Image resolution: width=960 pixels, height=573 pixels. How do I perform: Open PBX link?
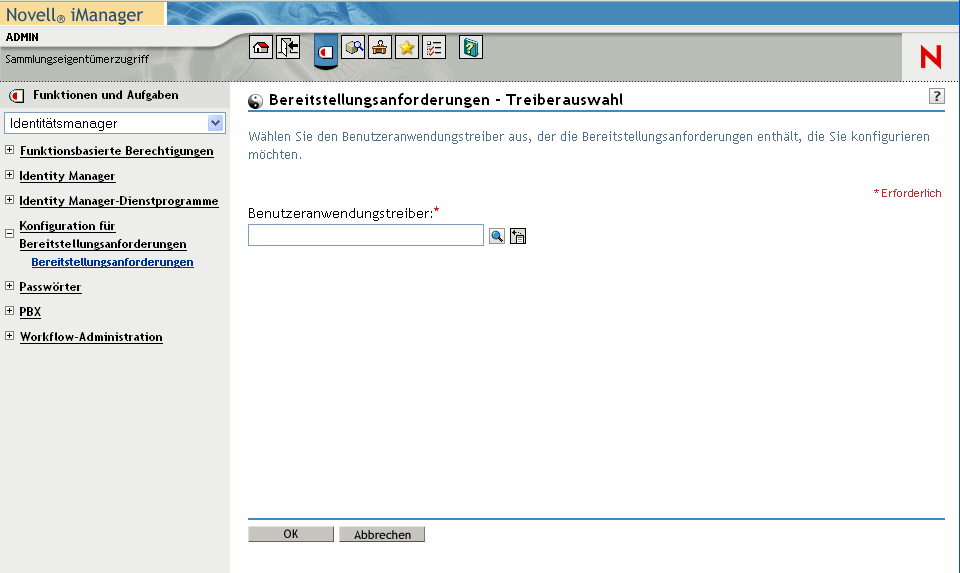tap(30, 312)
